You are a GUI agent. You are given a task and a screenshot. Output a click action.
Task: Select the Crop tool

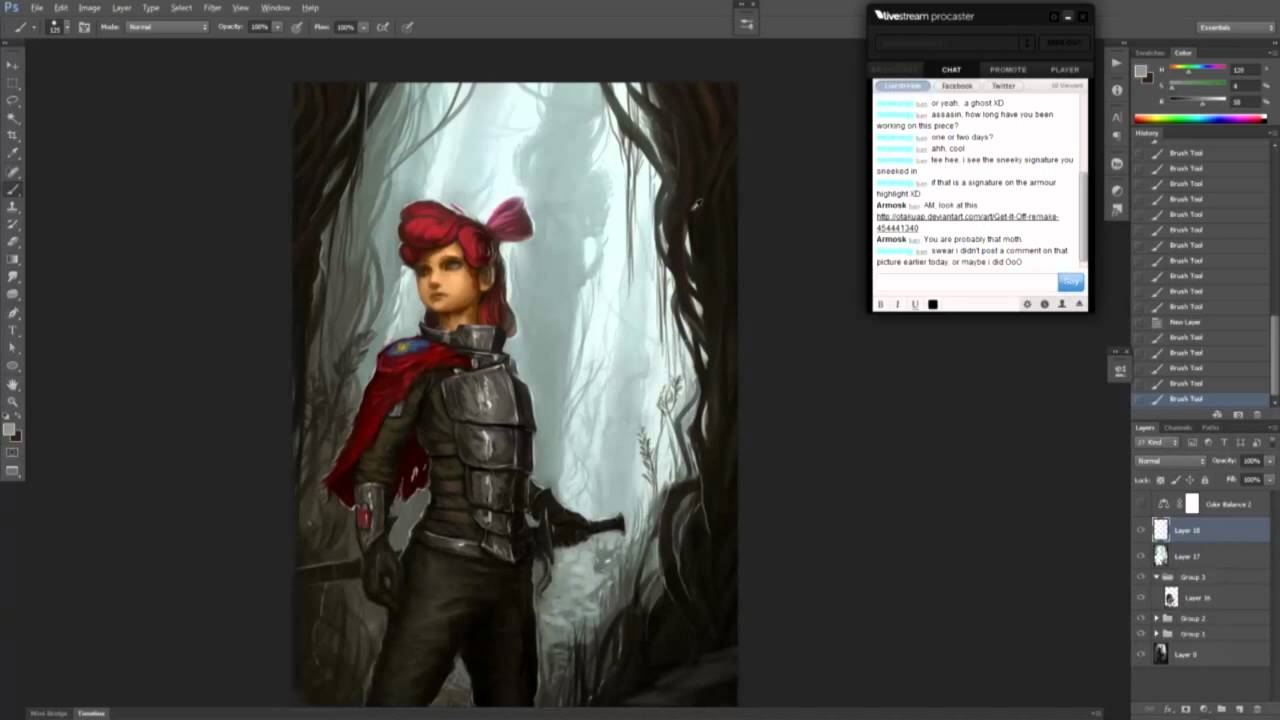point(13,135)
